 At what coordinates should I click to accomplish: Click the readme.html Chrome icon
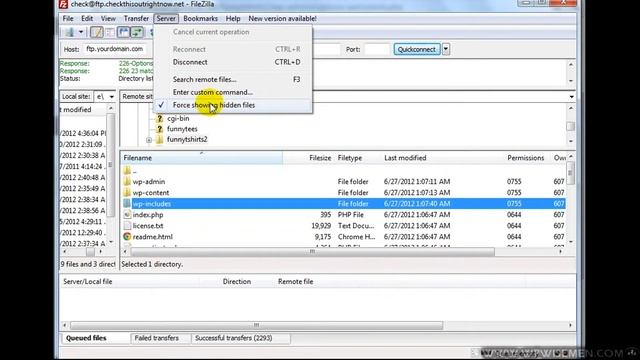(x=127, y=236)
